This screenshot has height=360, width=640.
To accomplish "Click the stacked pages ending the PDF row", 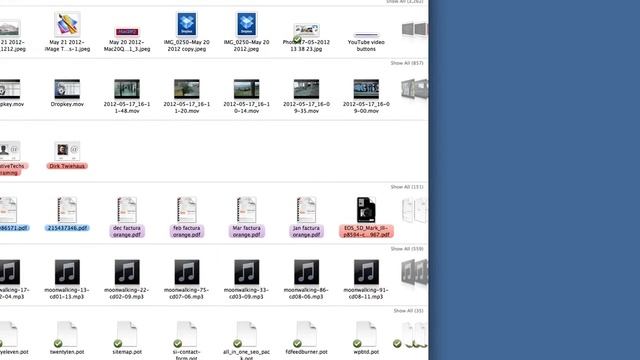I will (x=414, y=210).
